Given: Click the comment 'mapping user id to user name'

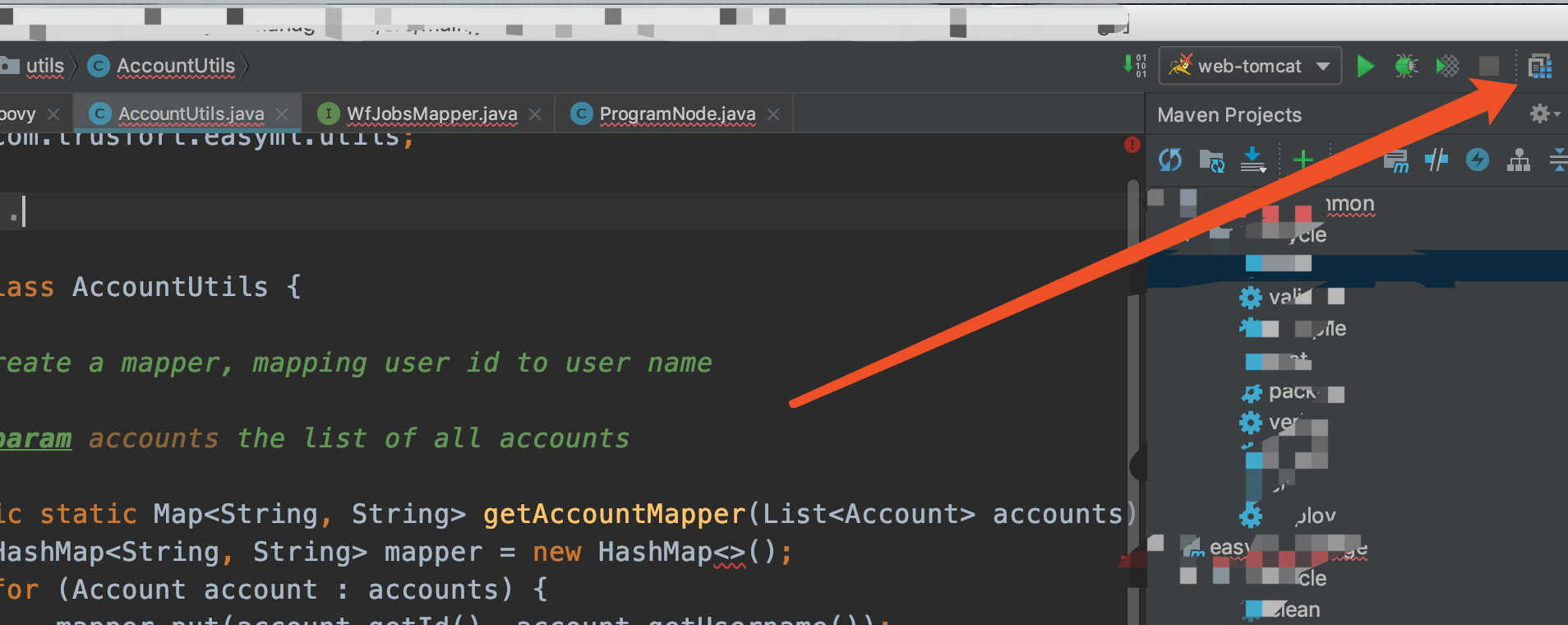Looking at the screenshot, I should coord(482,363).
